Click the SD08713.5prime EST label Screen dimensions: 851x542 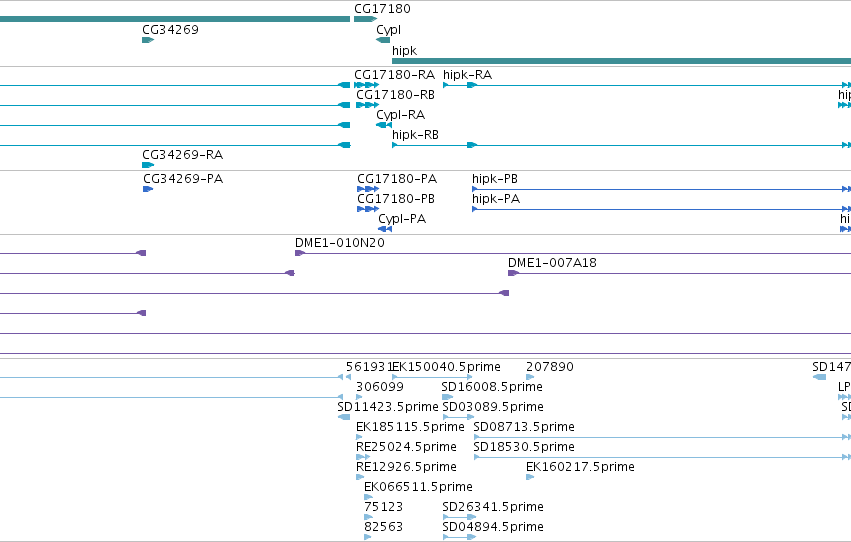coord(524,427)
